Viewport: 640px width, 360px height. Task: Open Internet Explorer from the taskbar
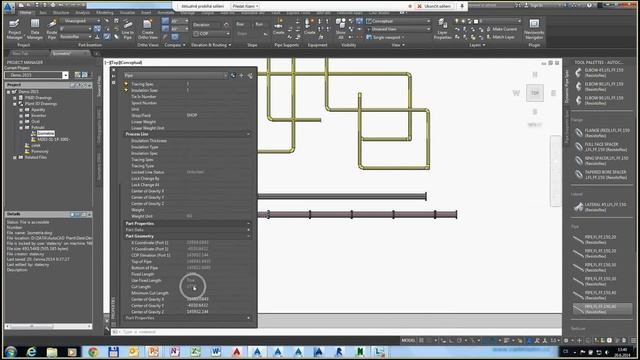pos(31,351)
